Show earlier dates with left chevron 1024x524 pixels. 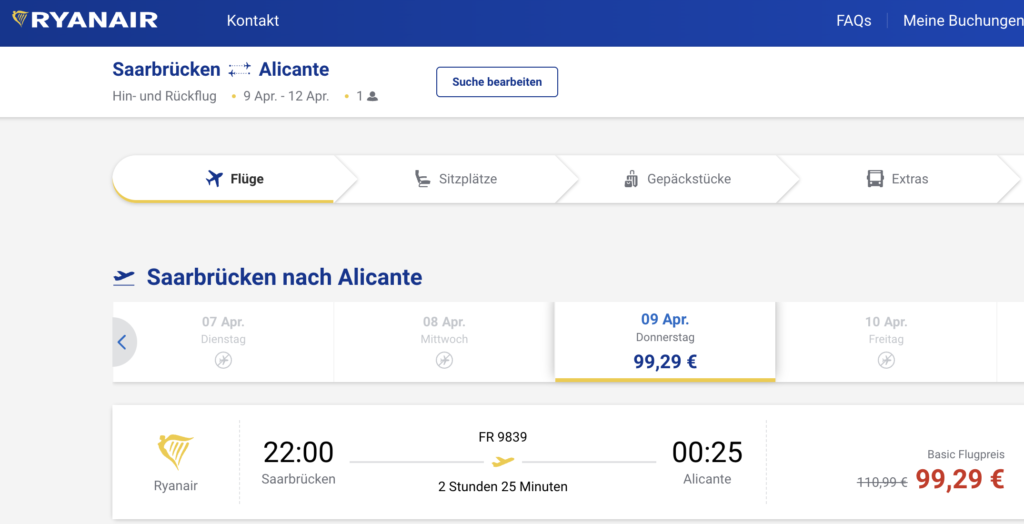click(x=122, y=342)
